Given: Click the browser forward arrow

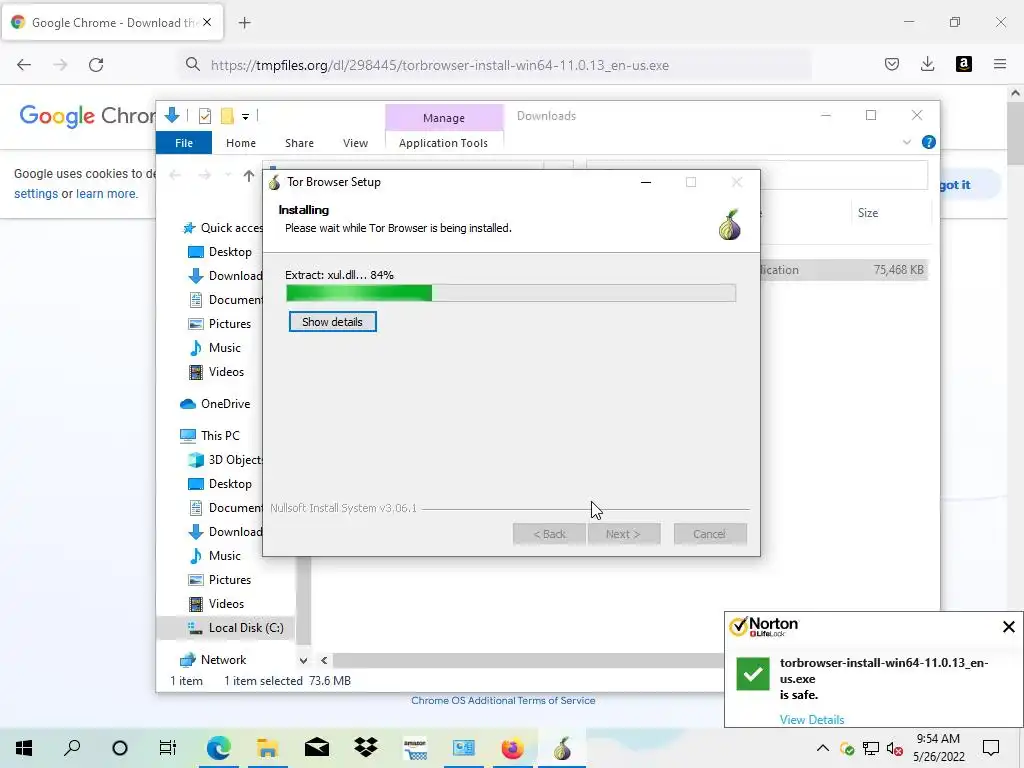Looking at the screenshot, I should point(60,65).
